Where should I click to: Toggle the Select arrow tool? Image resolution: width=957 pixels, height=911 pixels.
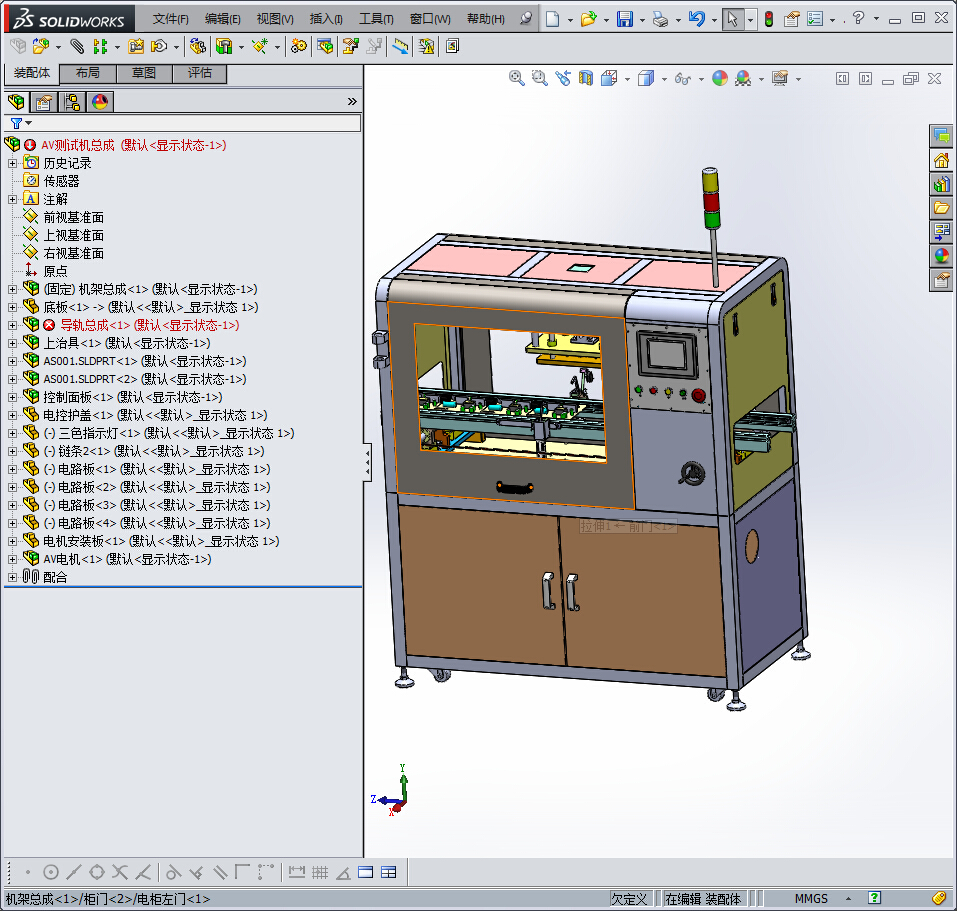pos(732,19)
